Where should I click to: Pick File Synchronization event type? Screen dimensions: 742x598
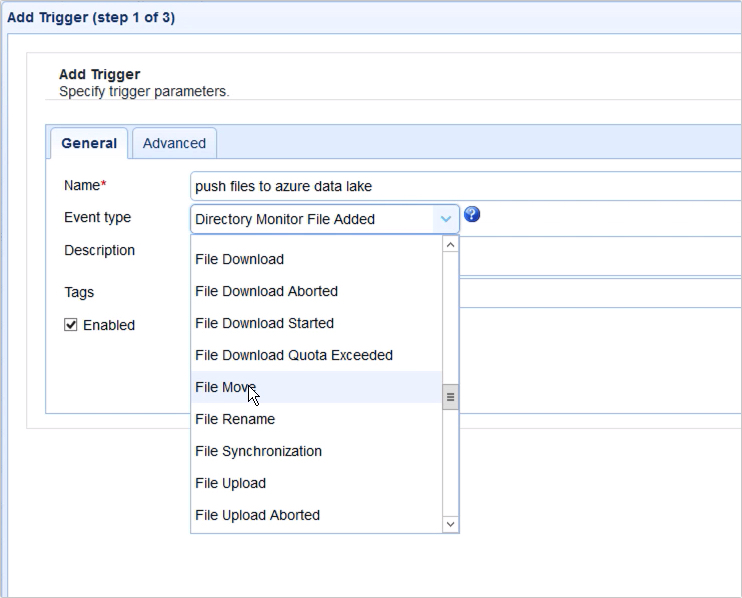259,451
